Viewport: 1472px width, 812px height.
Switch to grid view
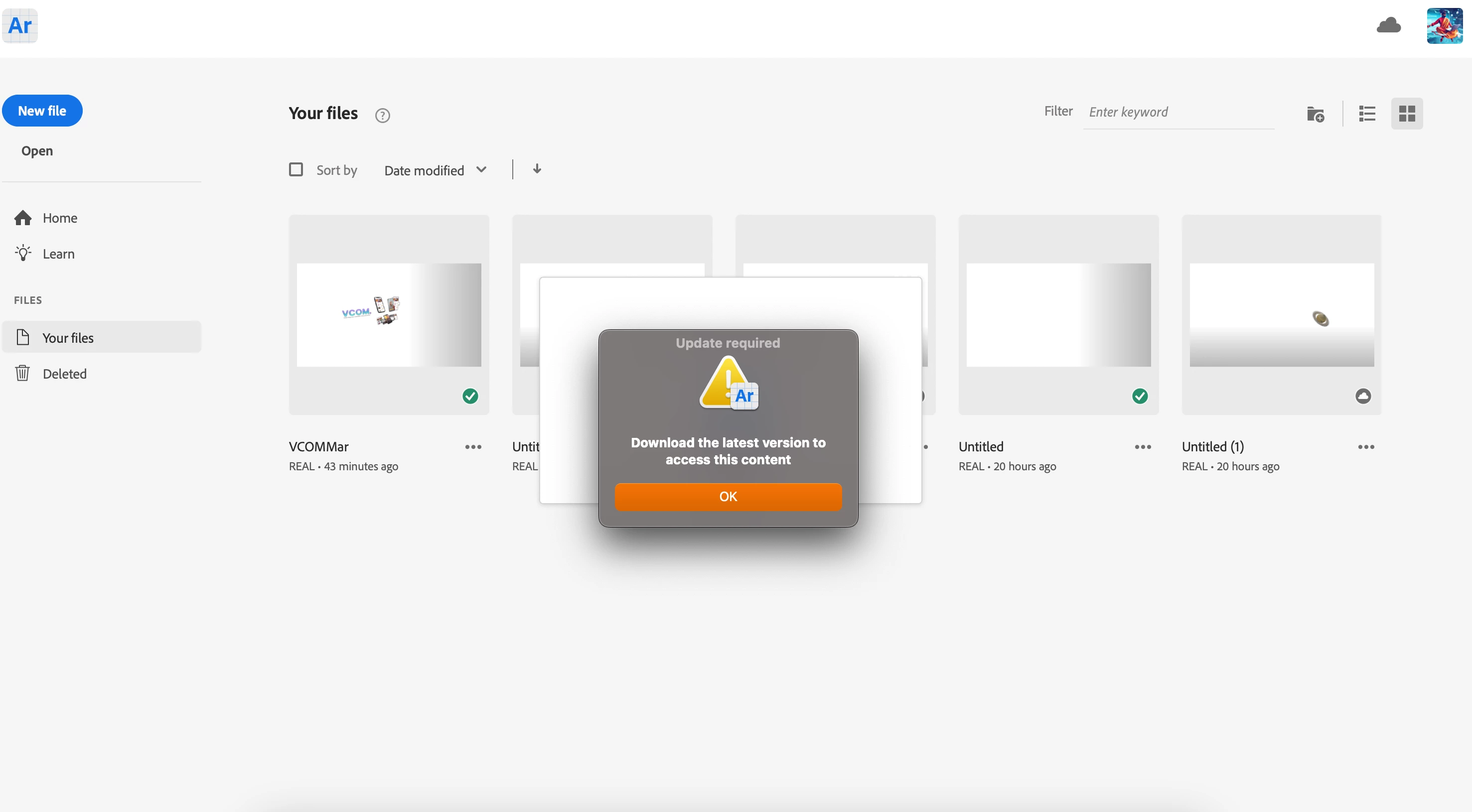click(x=1406, y=114)
